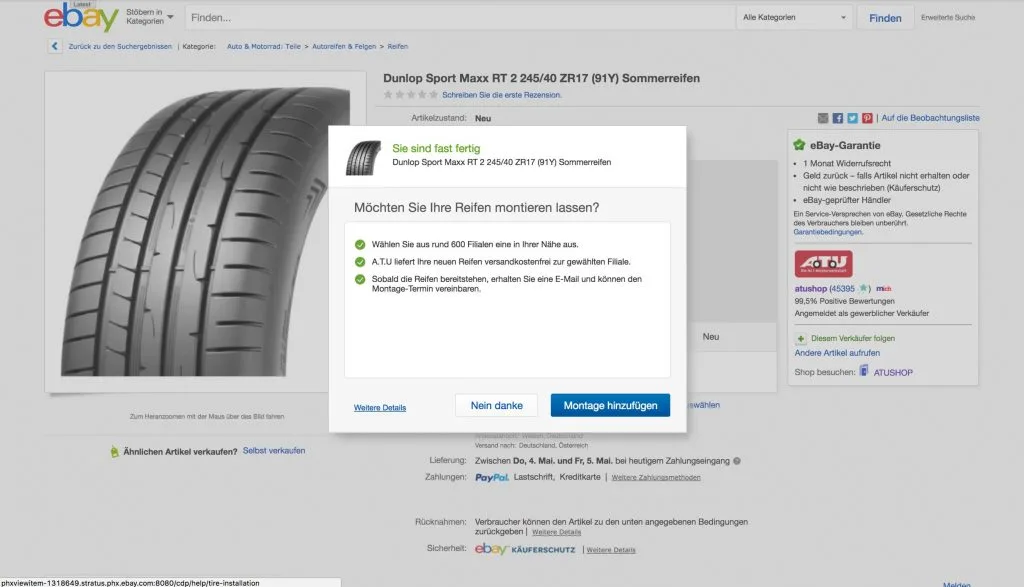Click Nein danke button
The width and height of the screenshot is (1024, 587).
496,405
